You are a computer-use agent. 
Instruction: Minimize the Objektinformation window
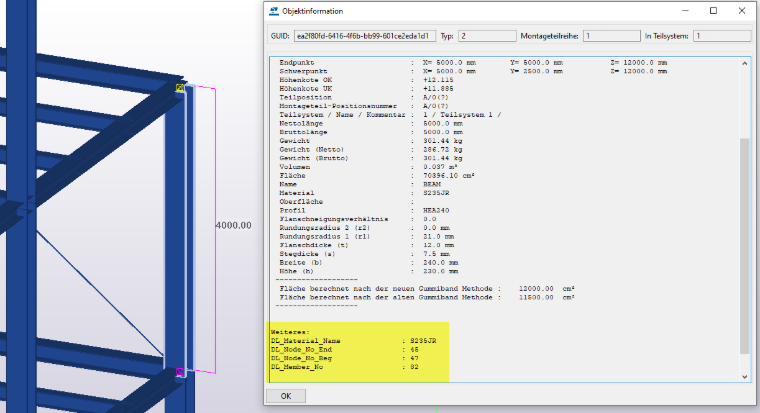point(685,11)
